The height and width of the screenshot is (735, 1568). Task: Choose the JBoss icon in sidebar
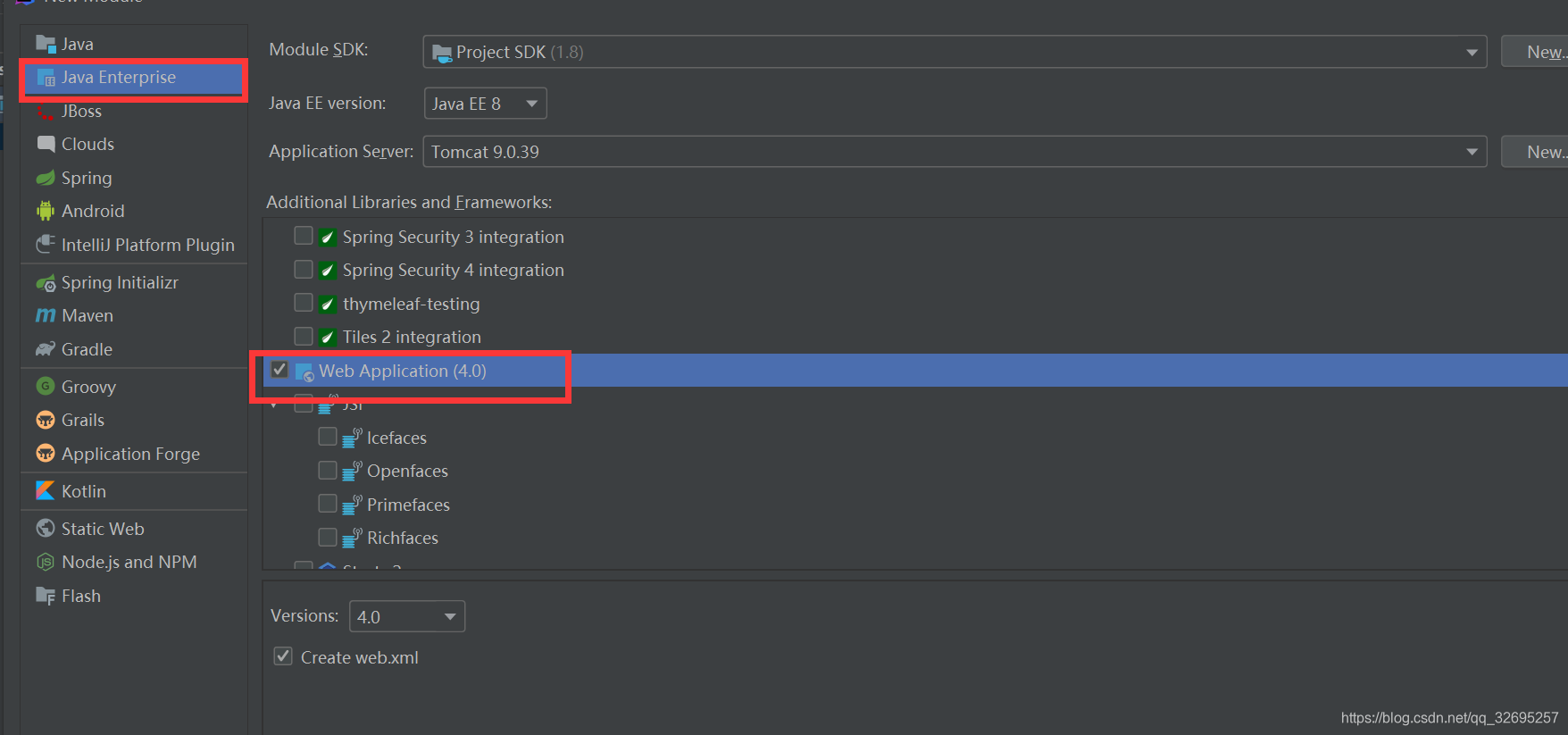(x=46, y=111)
